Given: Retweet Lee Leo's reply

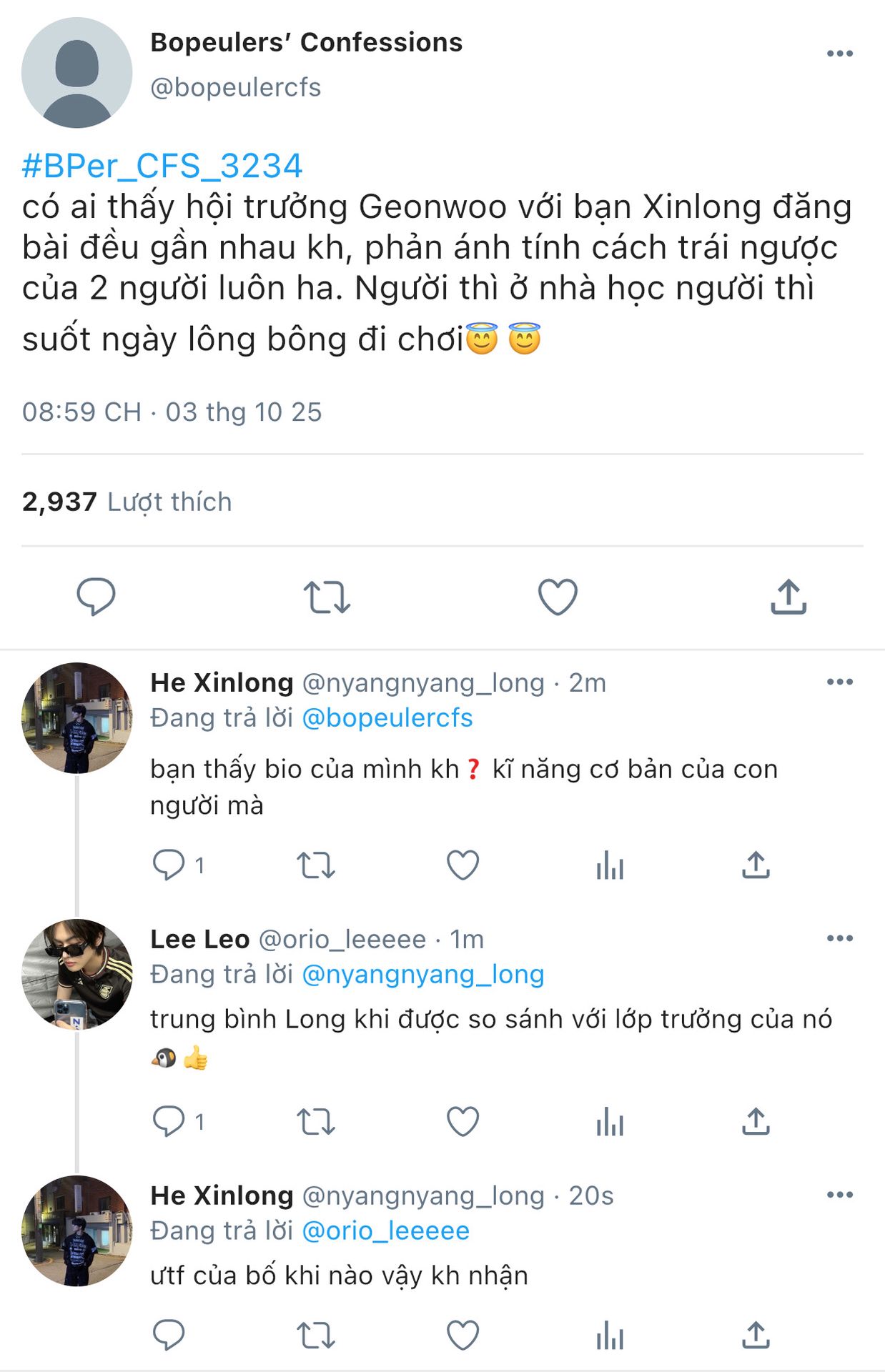Looking at the screenshot, I should point(315,1122).
